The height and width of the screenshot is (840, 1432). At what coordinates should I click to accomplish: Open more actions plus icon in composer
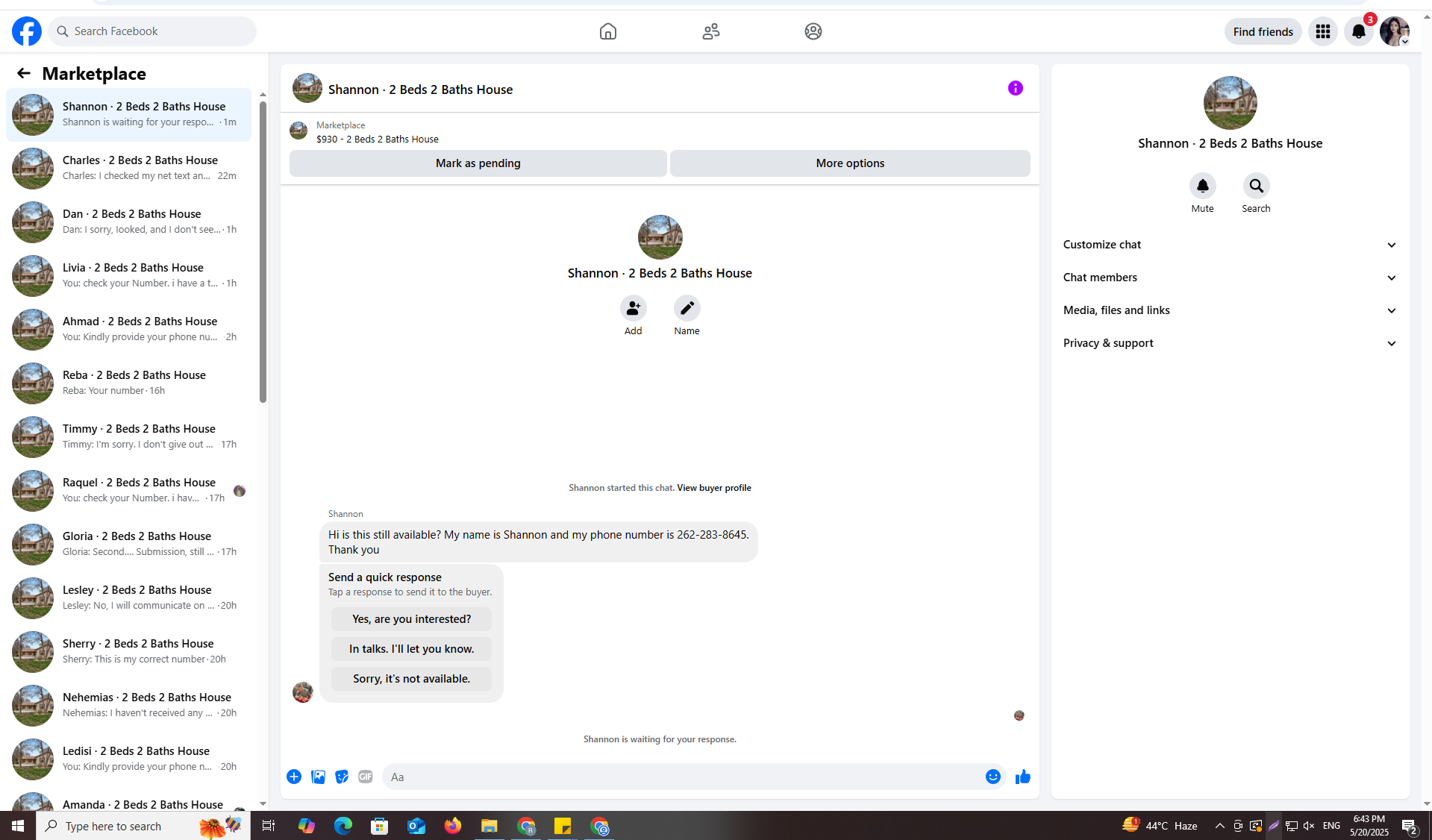coord(294,777)
